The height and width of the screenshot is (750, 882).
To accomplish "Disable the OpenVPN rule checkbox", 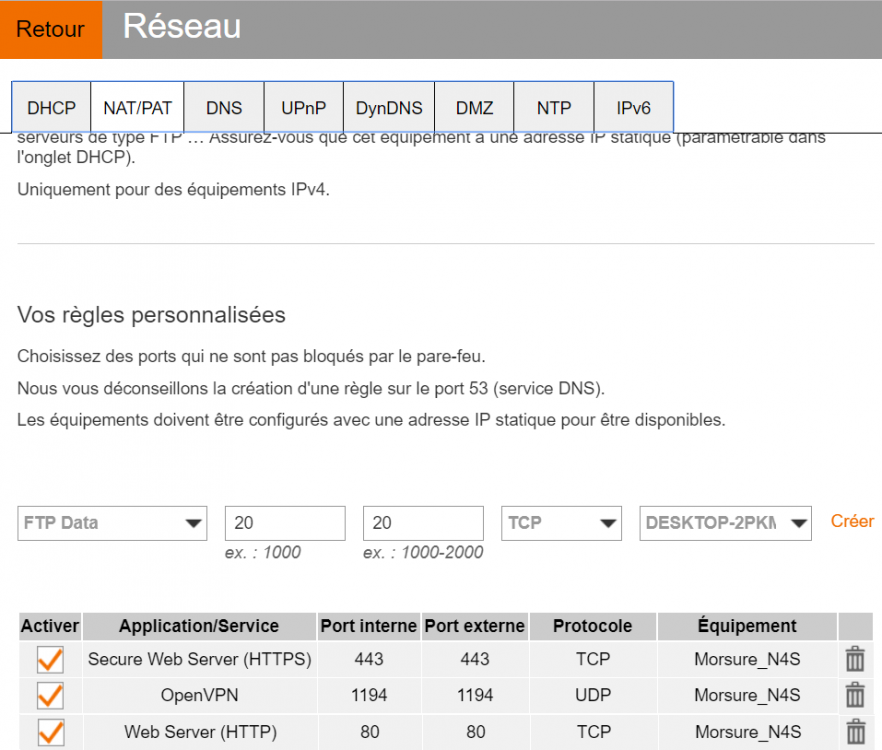I will (x=50, y=695).
